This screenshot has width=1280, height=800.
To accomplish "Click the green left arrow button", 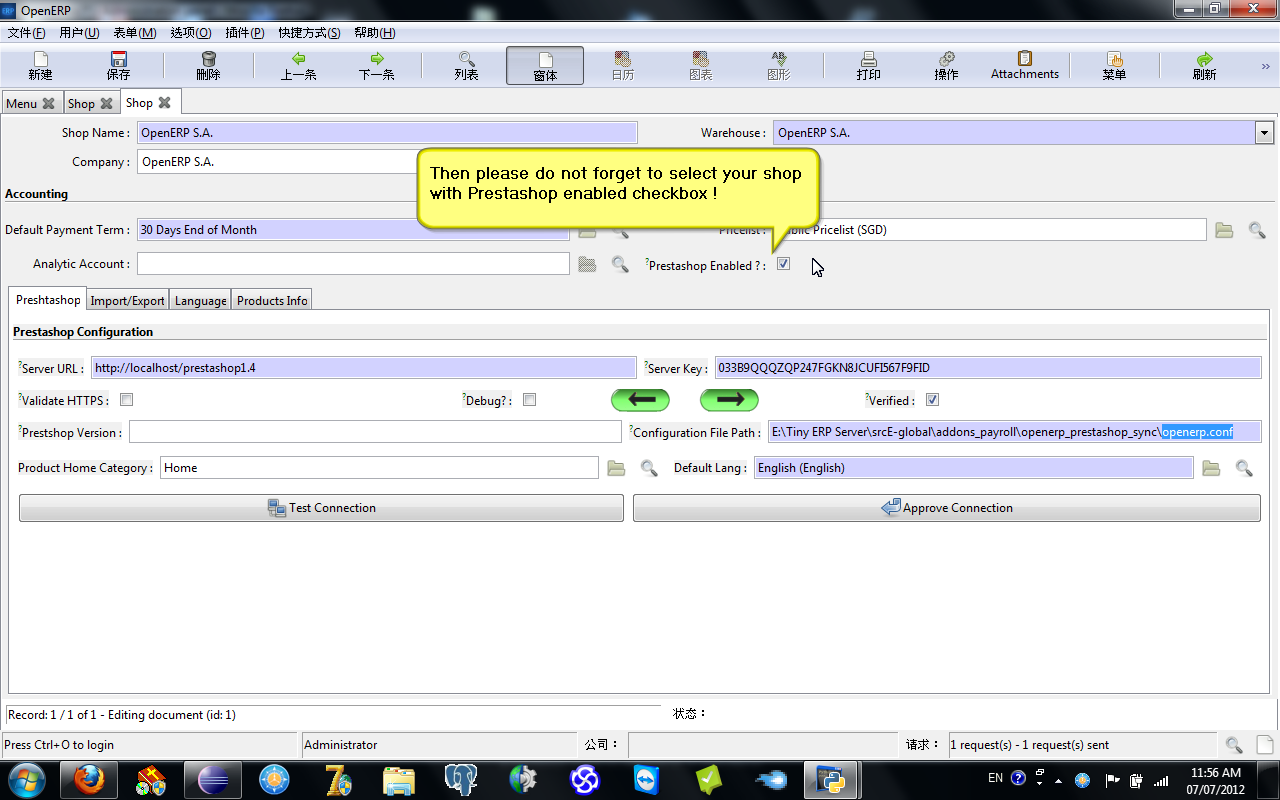I will [640, 400].
